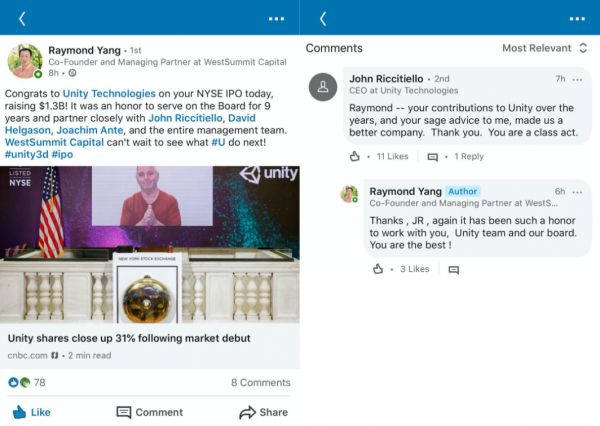Image resolution: width=600 pixels, height=426 pixels.
Task: Open the comments panel three-dot menu
Action: [577, 18]
